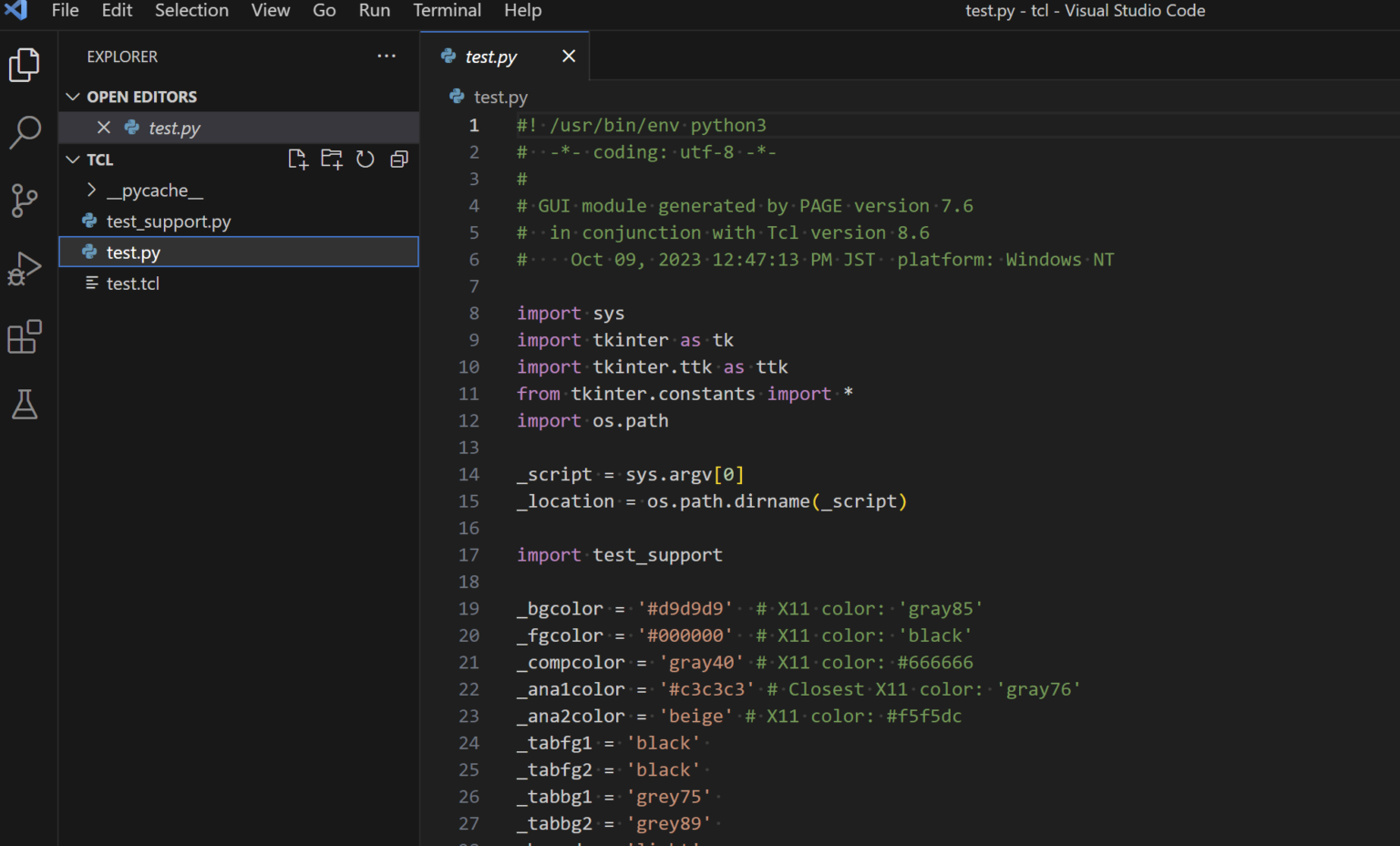Open the Source Control icon
The height and width of the screenshot is (846, 1400).
[x=25, y=201]
